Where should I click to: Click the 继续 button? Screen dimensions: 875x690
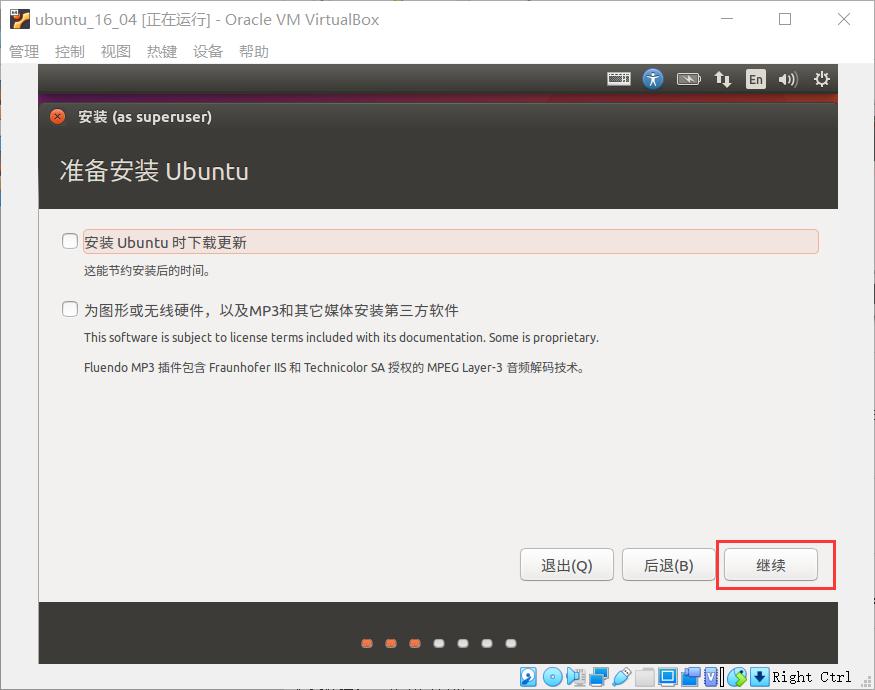point(771,565)
